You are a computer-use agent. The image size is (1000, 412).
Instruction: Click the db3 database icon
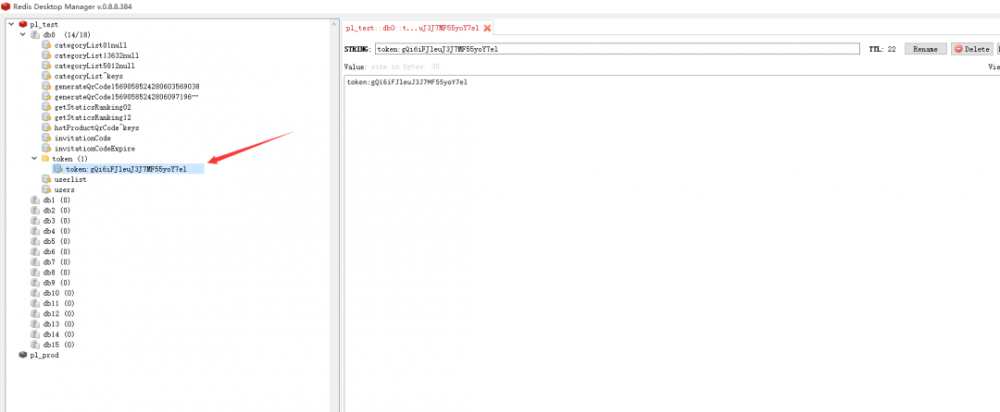click(34, 221)
